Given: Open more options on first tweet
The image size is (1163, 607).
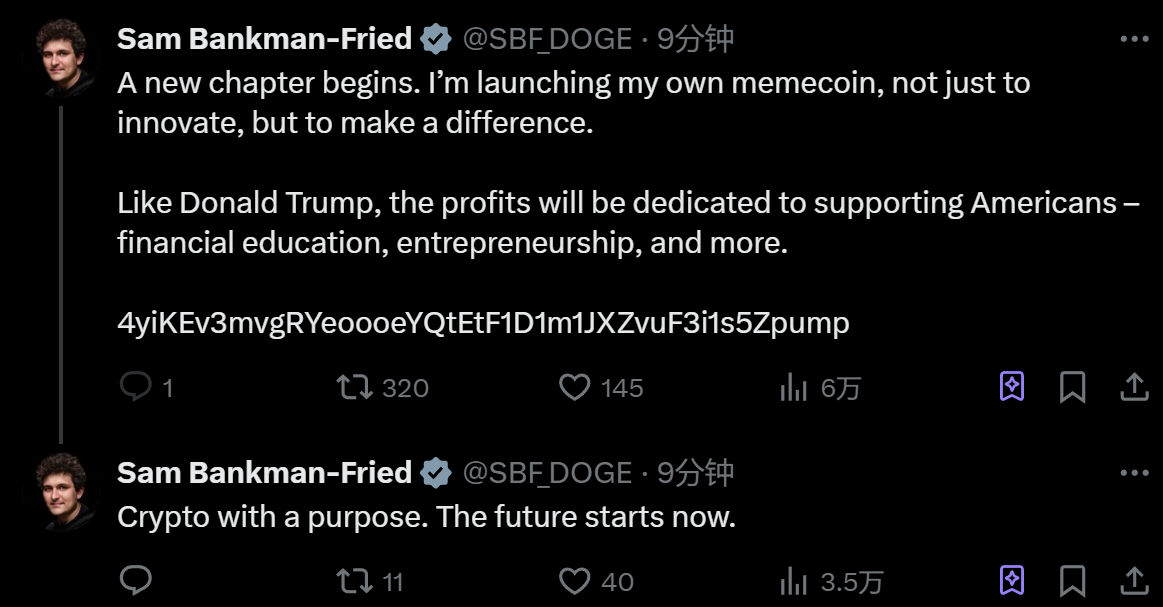Looking at the screenshot, I should 1134,39.
